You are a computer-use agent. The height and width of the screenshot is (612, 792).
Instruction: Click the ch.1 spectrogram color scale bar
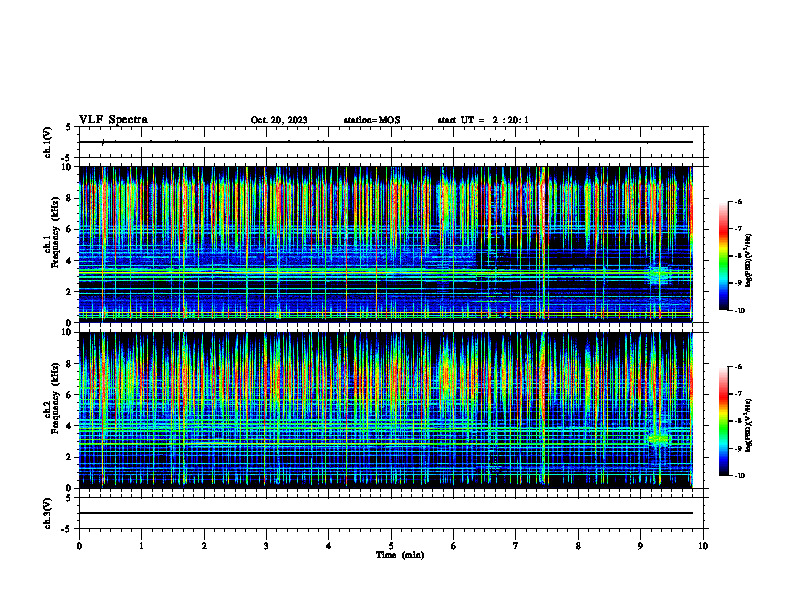click(723, 256)
